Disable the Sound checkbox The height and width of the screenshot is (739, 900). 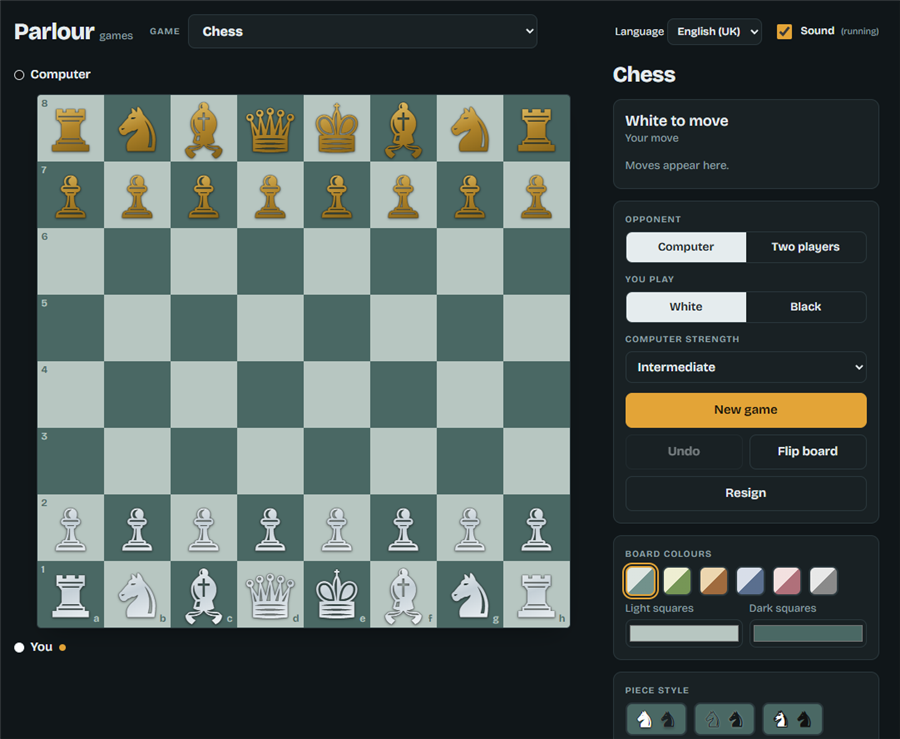[784, 31]
